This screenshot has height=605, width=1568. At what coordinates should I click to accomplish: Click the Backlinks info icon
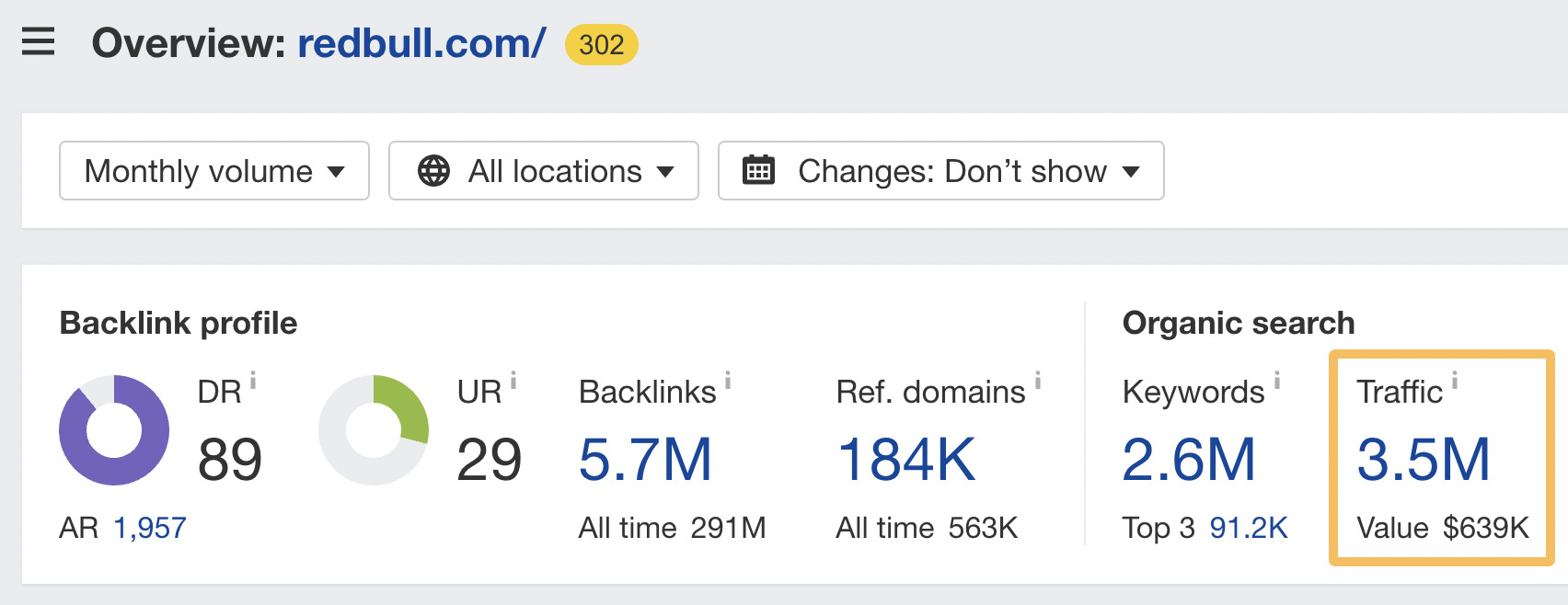(x=728, y=379)
